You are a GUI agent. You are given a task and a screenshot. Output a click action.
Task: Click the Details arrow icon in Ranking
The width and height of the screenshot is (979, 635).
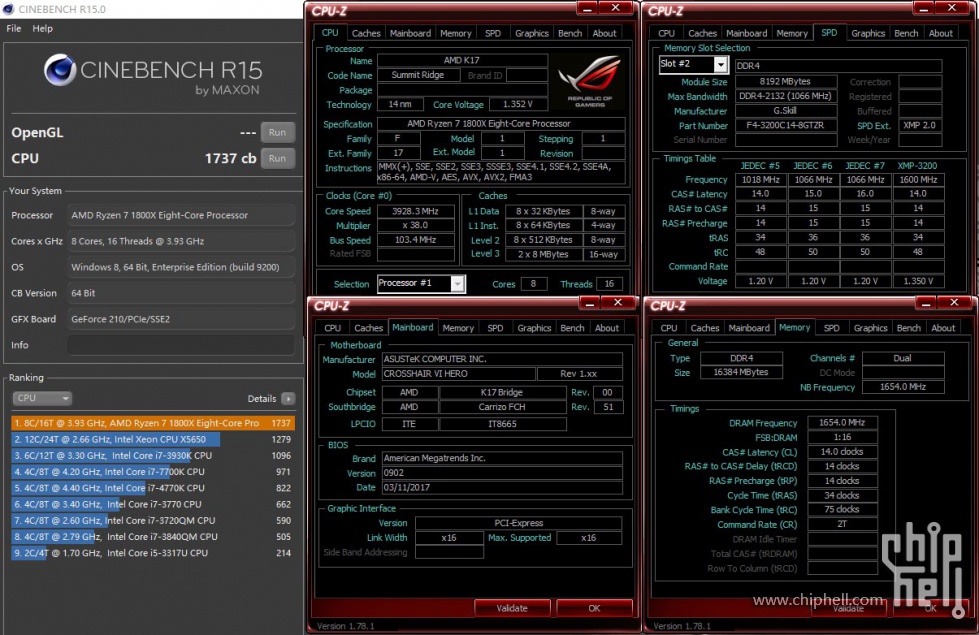point(288,398)
